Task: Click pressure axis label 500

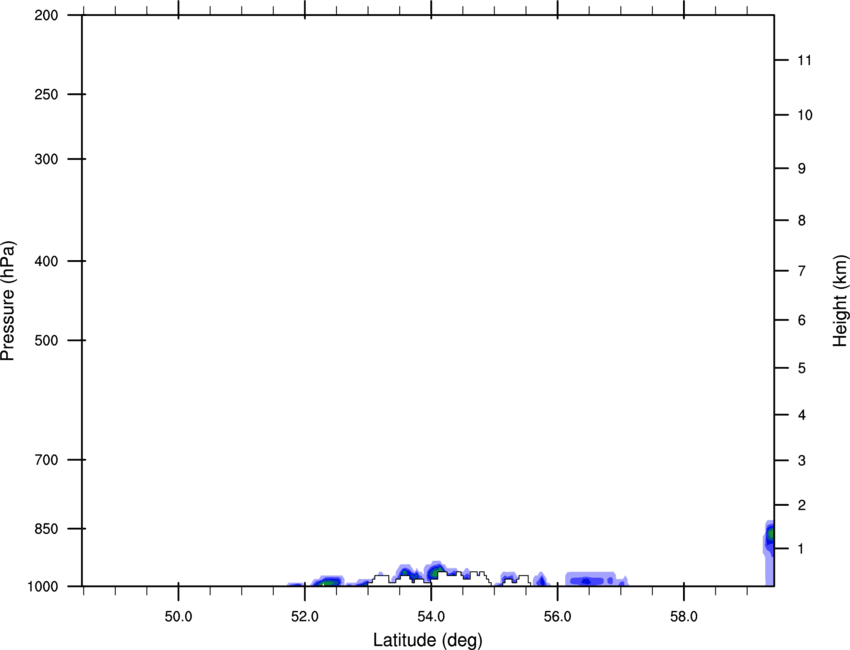Action: [x=46, y=340]
